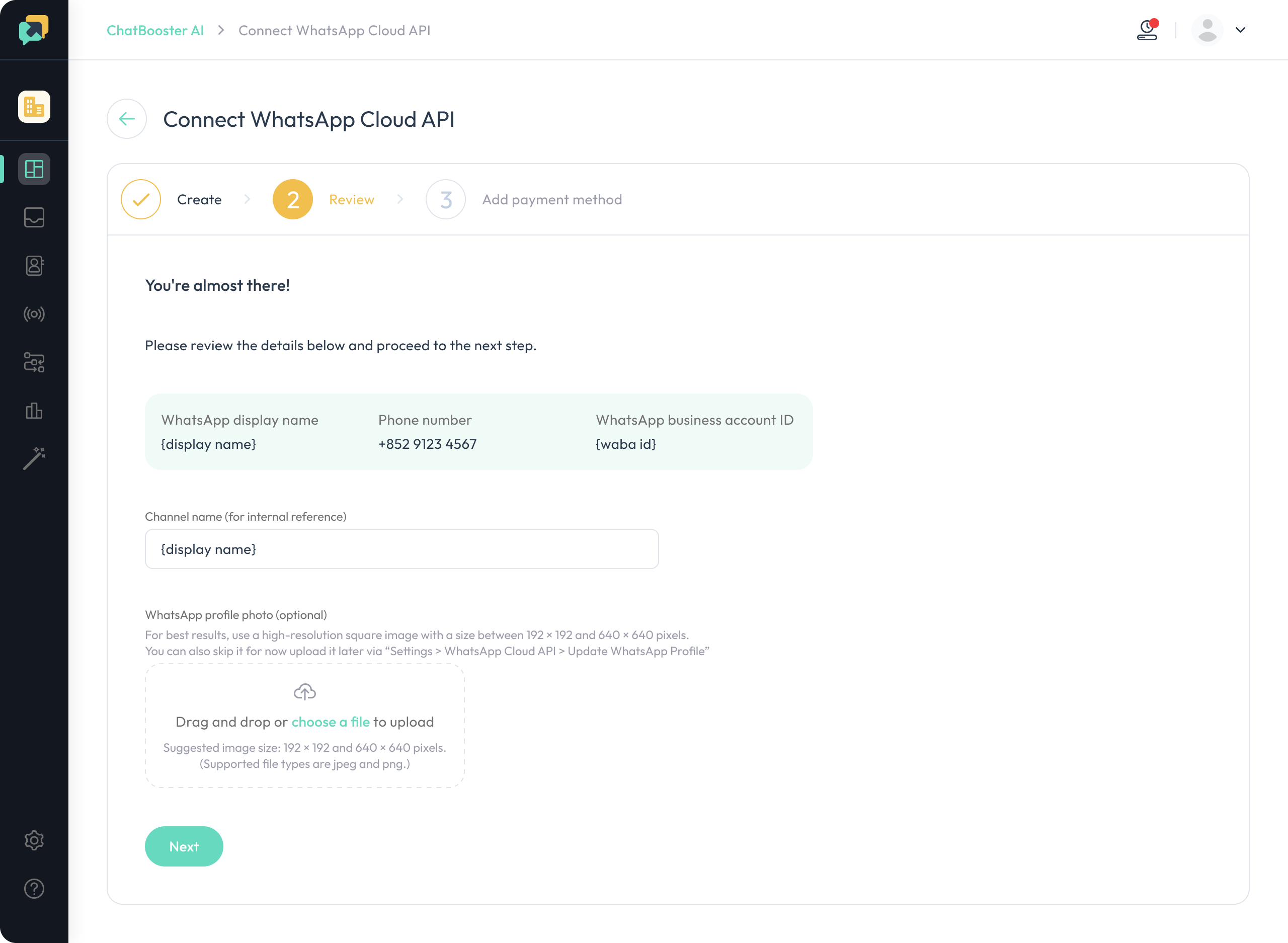The height and width of the screenshot is (943, 1288).
Task: Open the help question mark icon
Action: pyautogui.click(x=34, y=889)
